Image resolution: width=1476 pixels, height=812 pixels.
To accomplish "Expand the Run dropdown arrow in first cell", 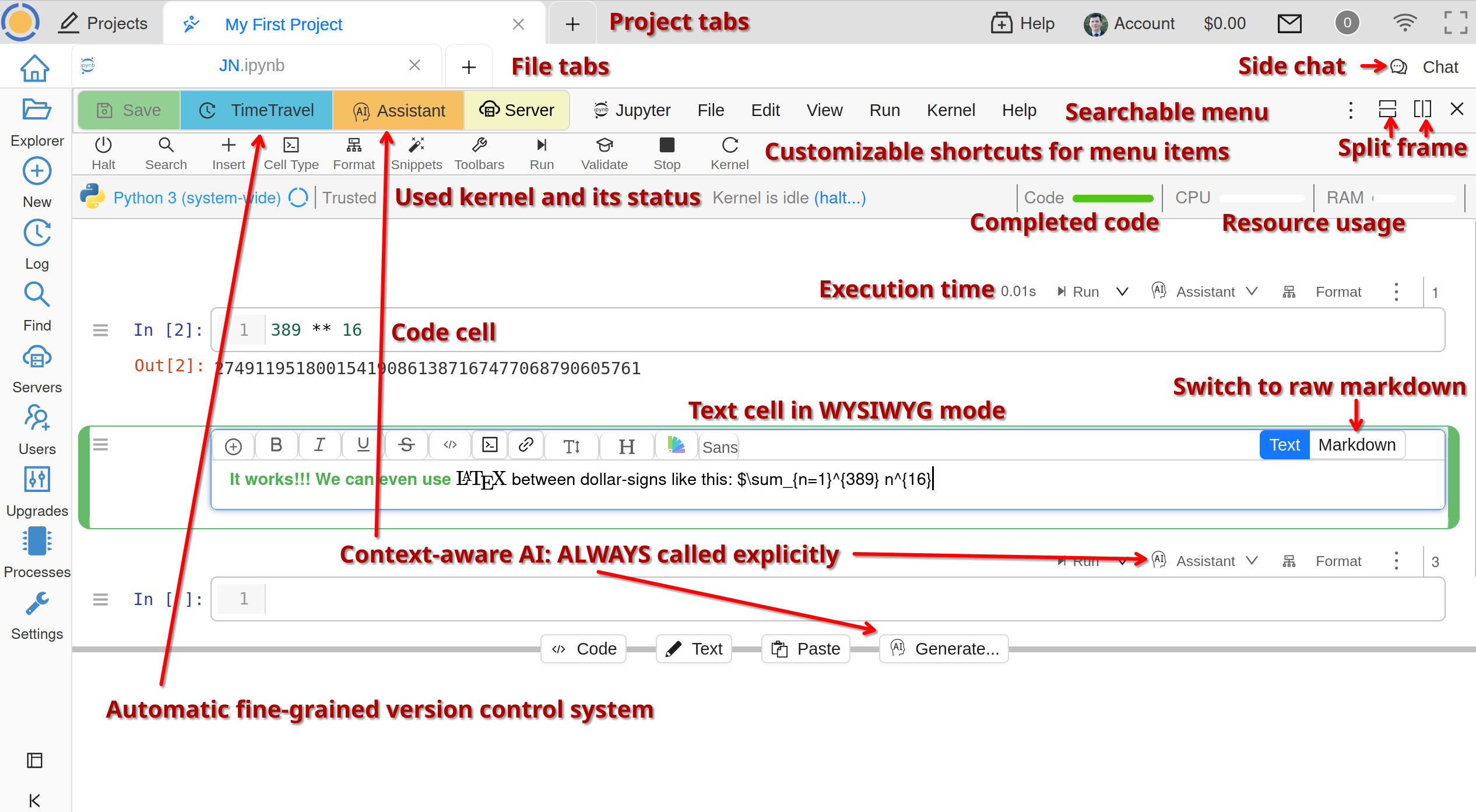I will pos(1122,292).
